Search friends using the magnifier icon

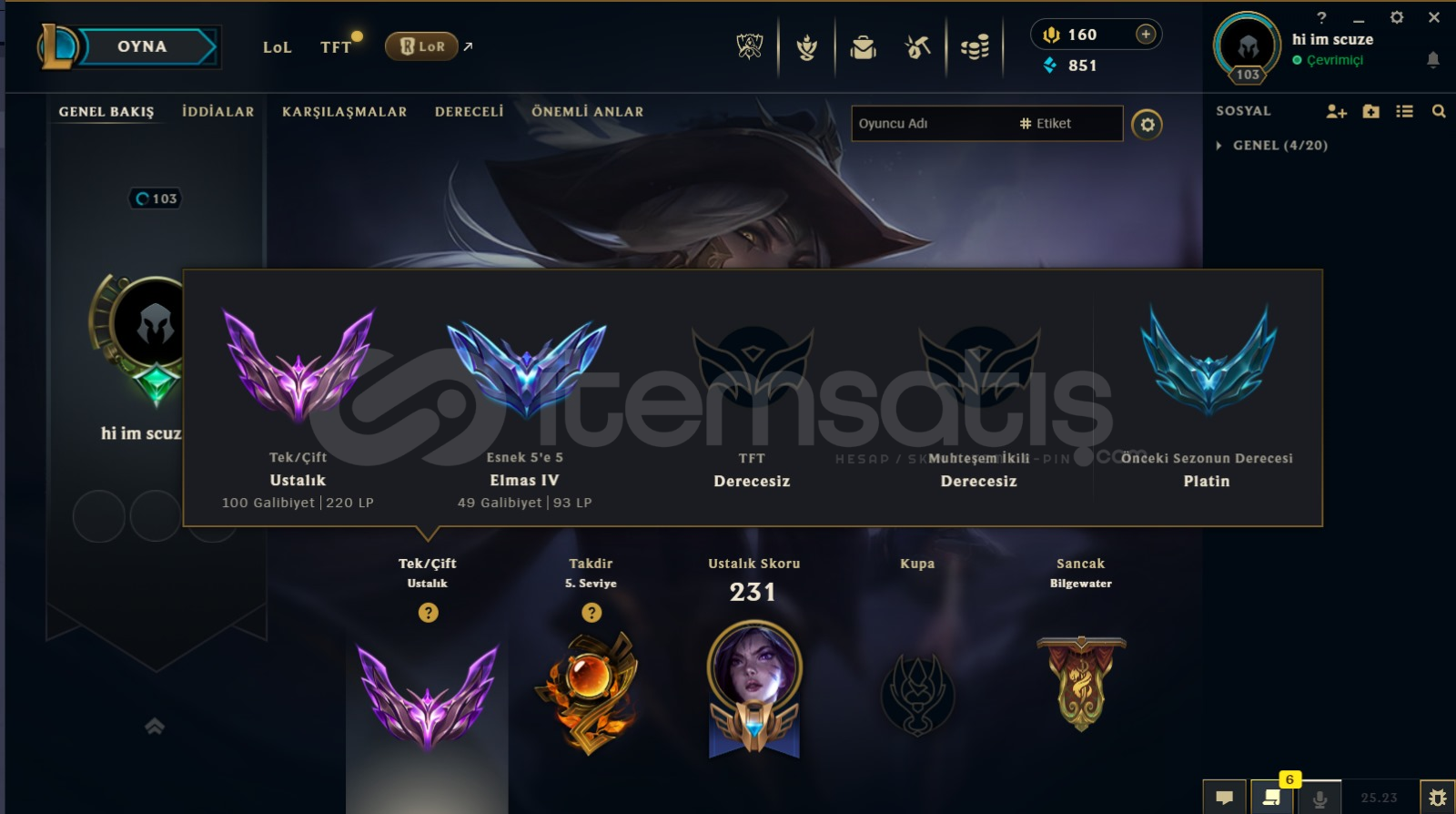point(1439,111)
